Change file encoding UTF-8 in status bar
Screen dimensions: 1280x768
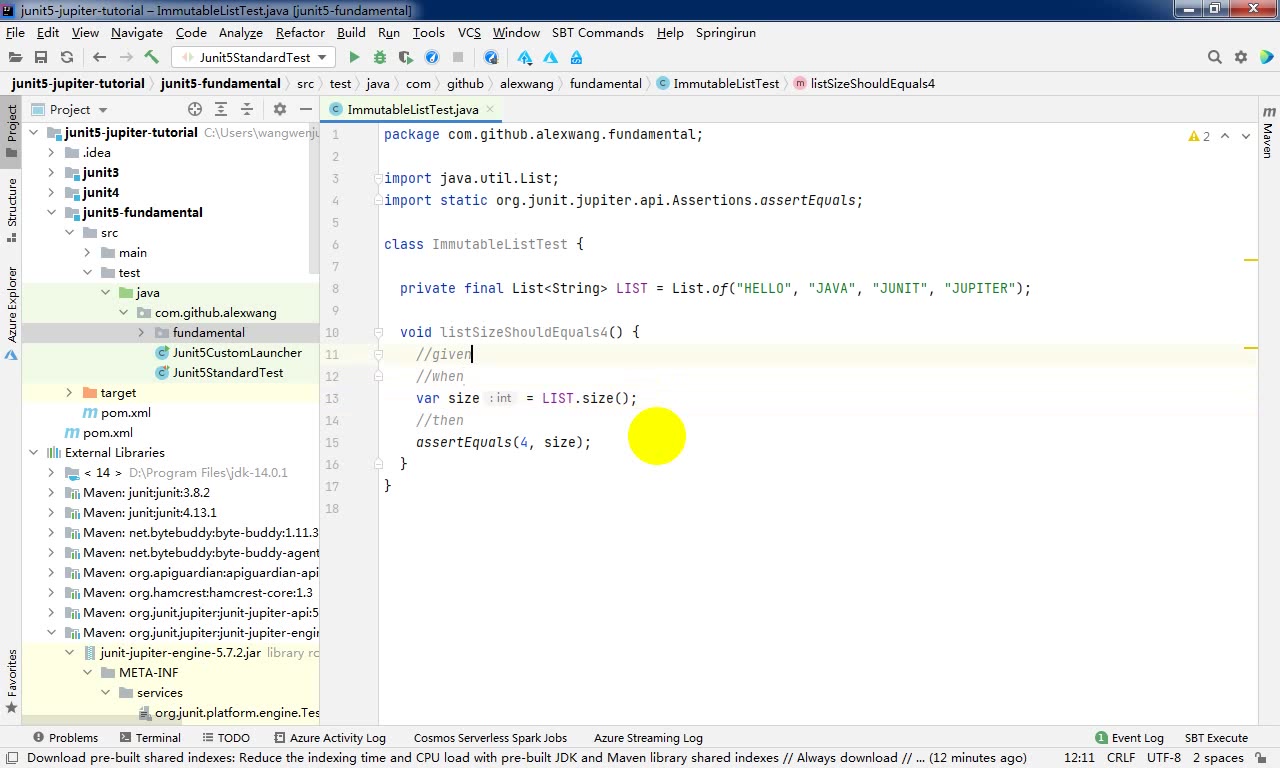coord(1164,758)
